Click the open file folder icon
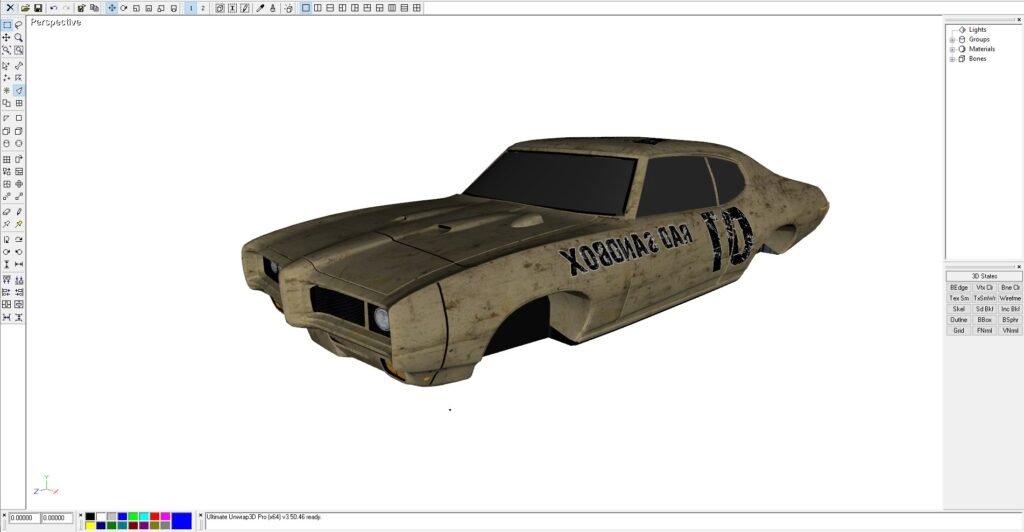The width and height of the screenshot is (1024, 532). (x=25, y=7)
